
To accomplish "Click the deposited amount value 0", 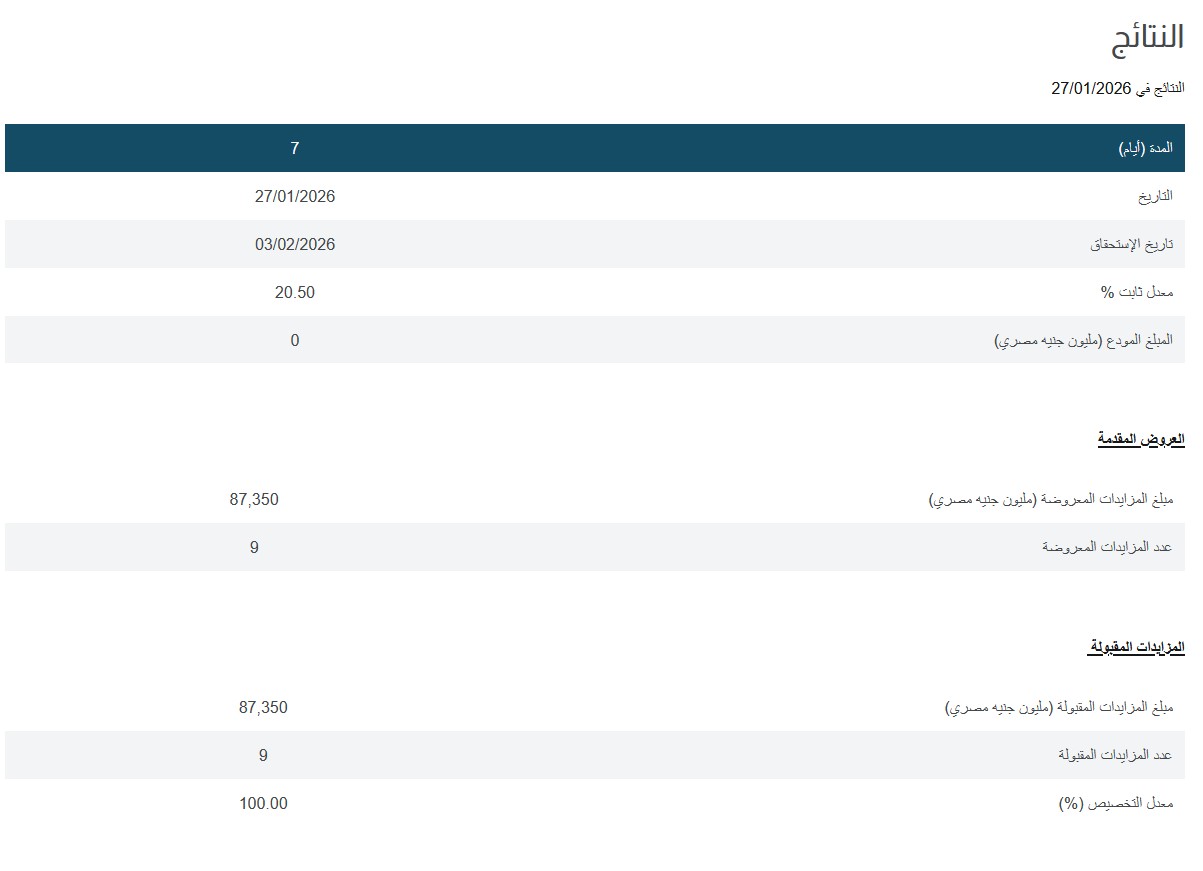I will point(295,341).
